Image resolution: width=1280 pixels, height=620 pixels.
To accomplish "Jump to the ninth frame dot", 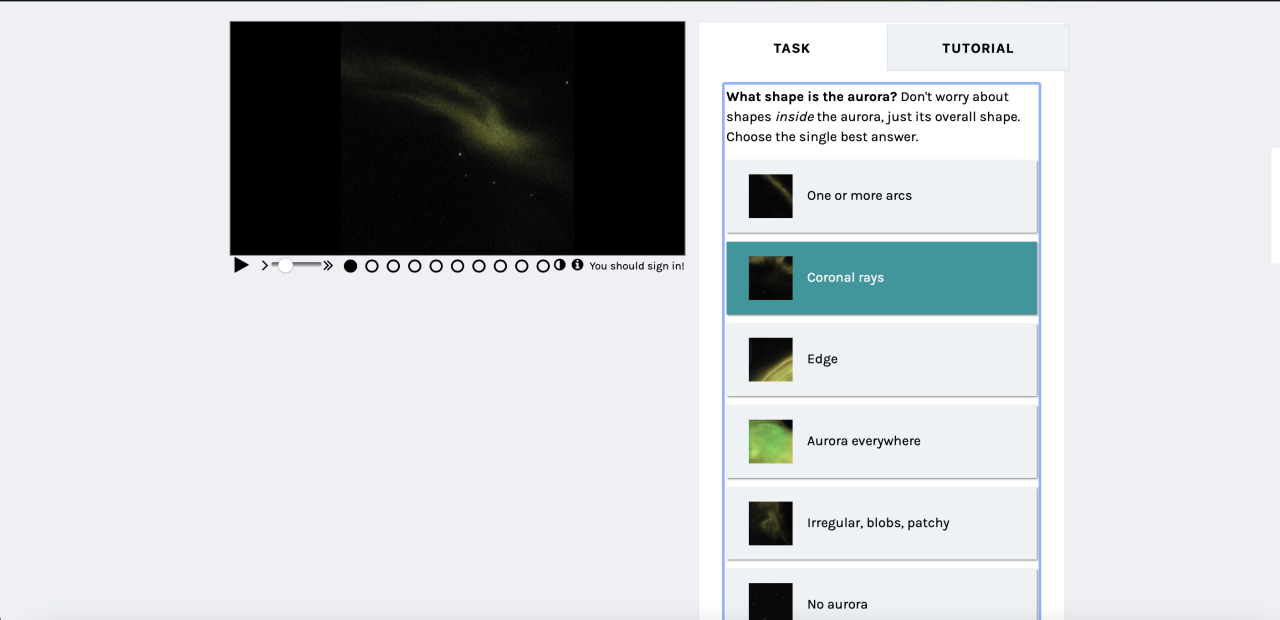I will click(x=522, y=266).
